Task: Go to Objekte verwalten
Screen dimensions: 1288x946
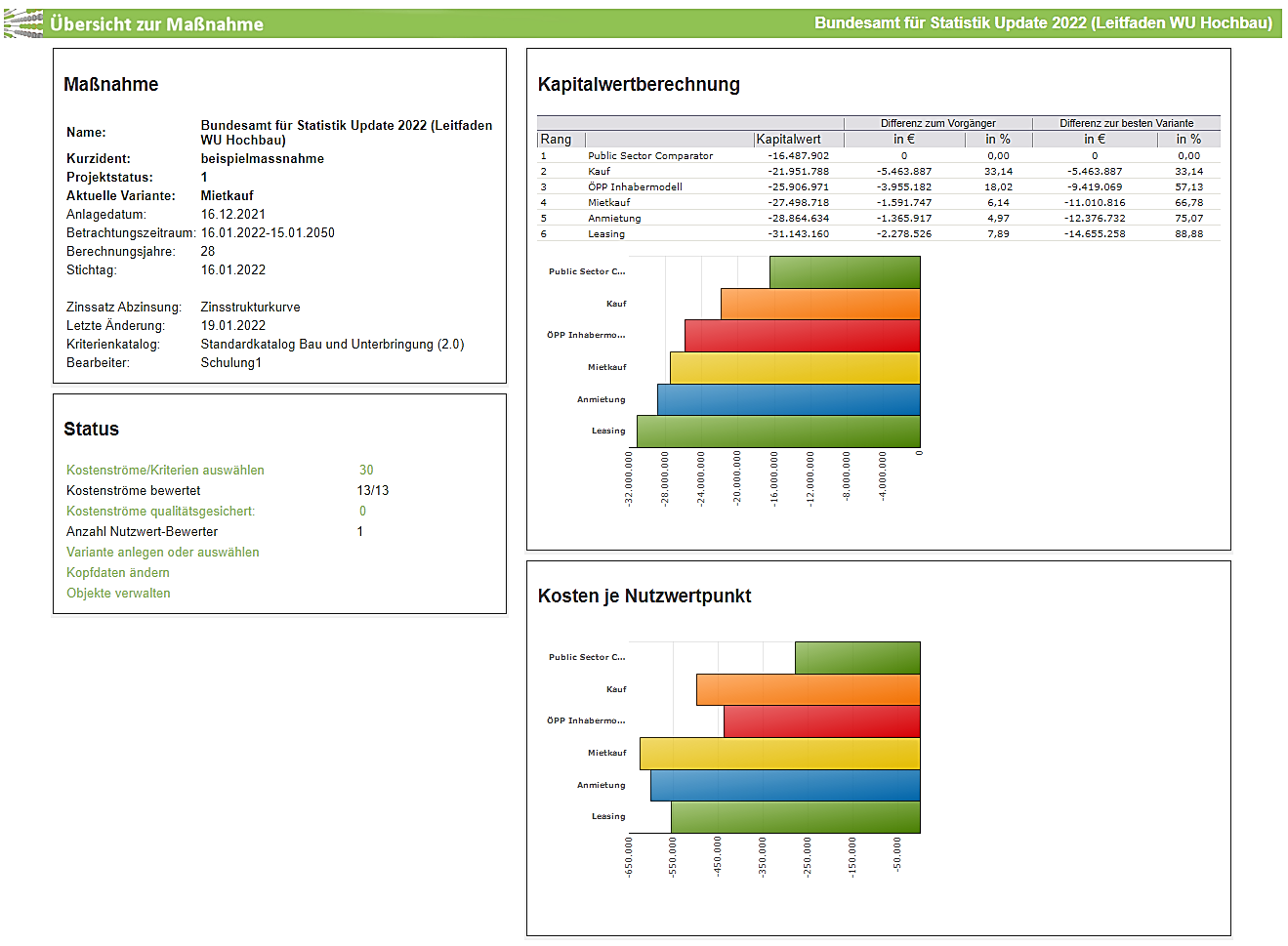Action: tap(118, 594)
